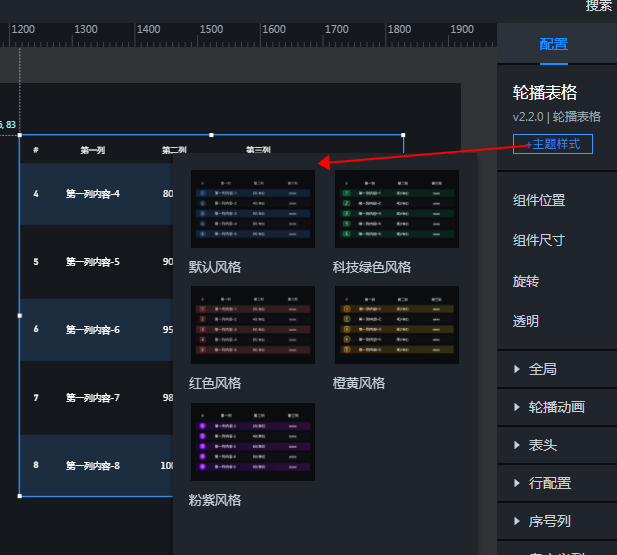Open the 主题样式 theme picker button
The width and height of the screenshot is (617, 555).
click(553, 144)
